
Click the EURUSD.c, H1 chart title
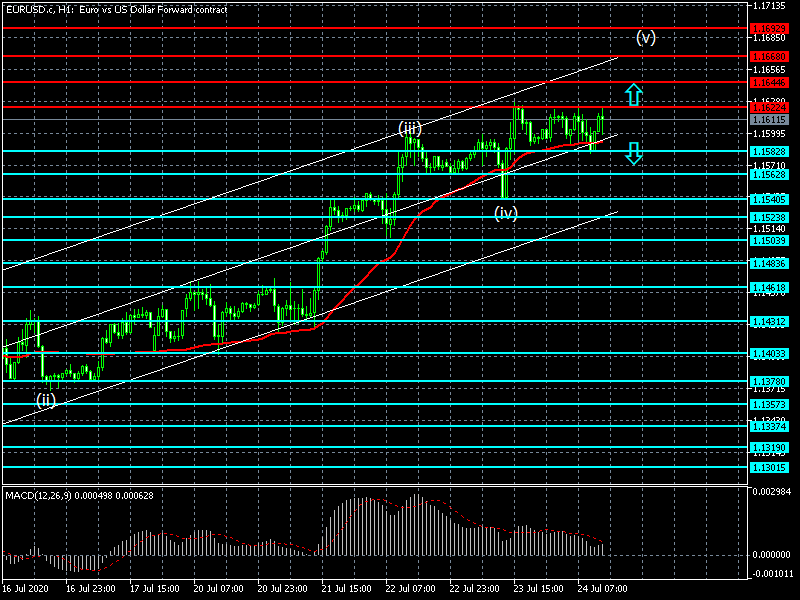116,10
